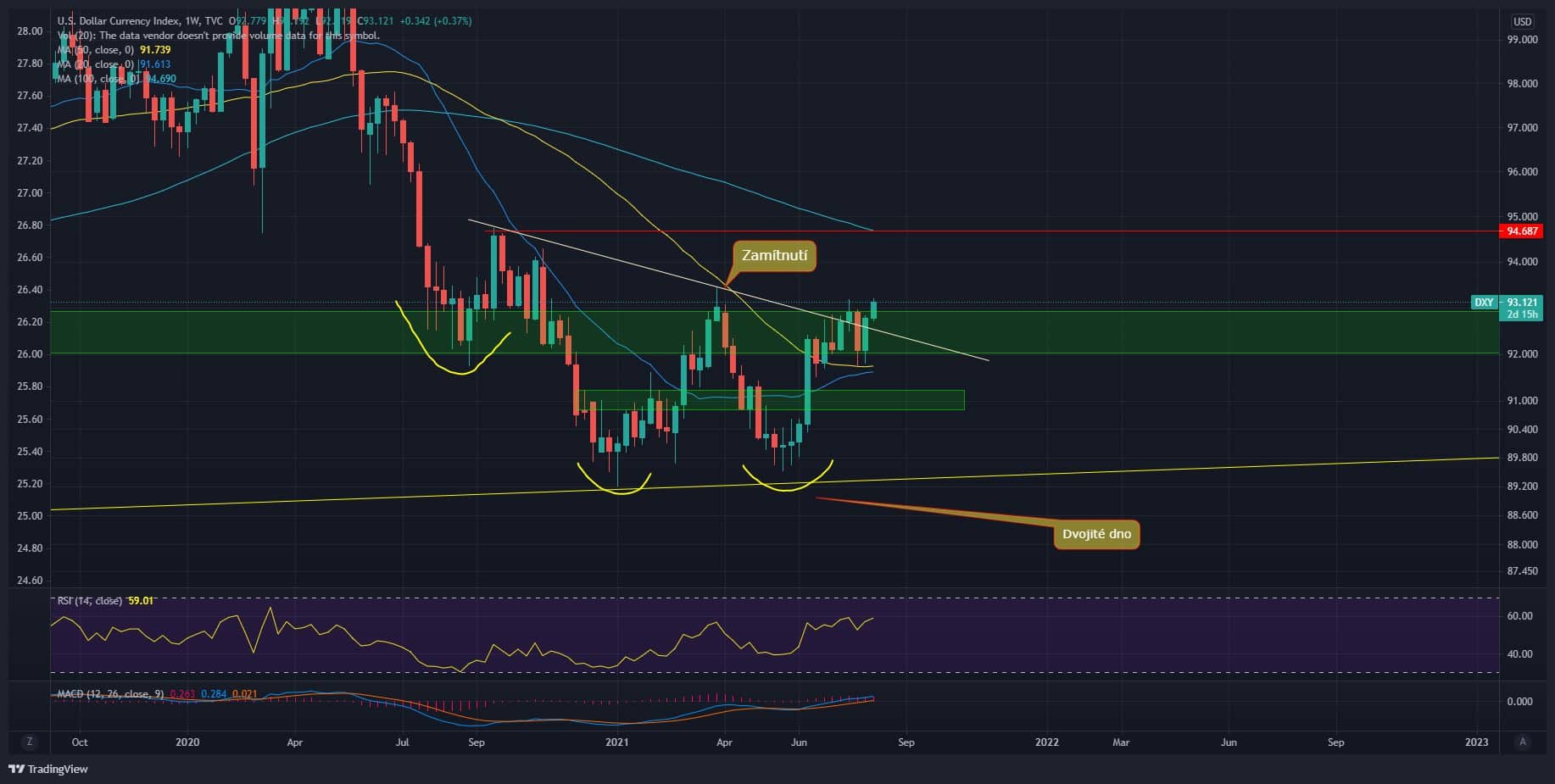Image resolution: width=1555 pixels, height=784 pixels.
Task: Select the MA (100, close, 0) legend
Action: click(98, 79)
